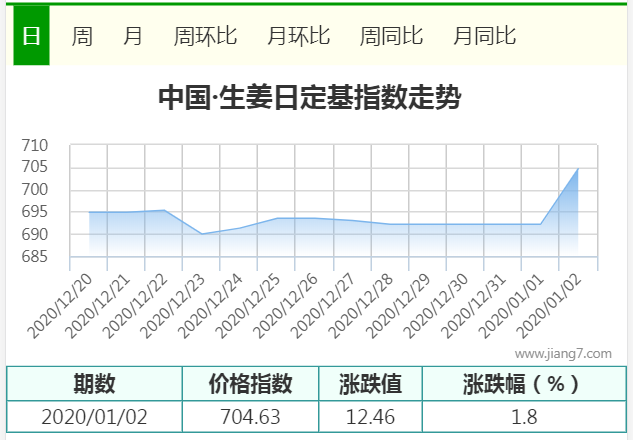Open the 周环比 tab

pyautogui.click(x=205, y=36)
